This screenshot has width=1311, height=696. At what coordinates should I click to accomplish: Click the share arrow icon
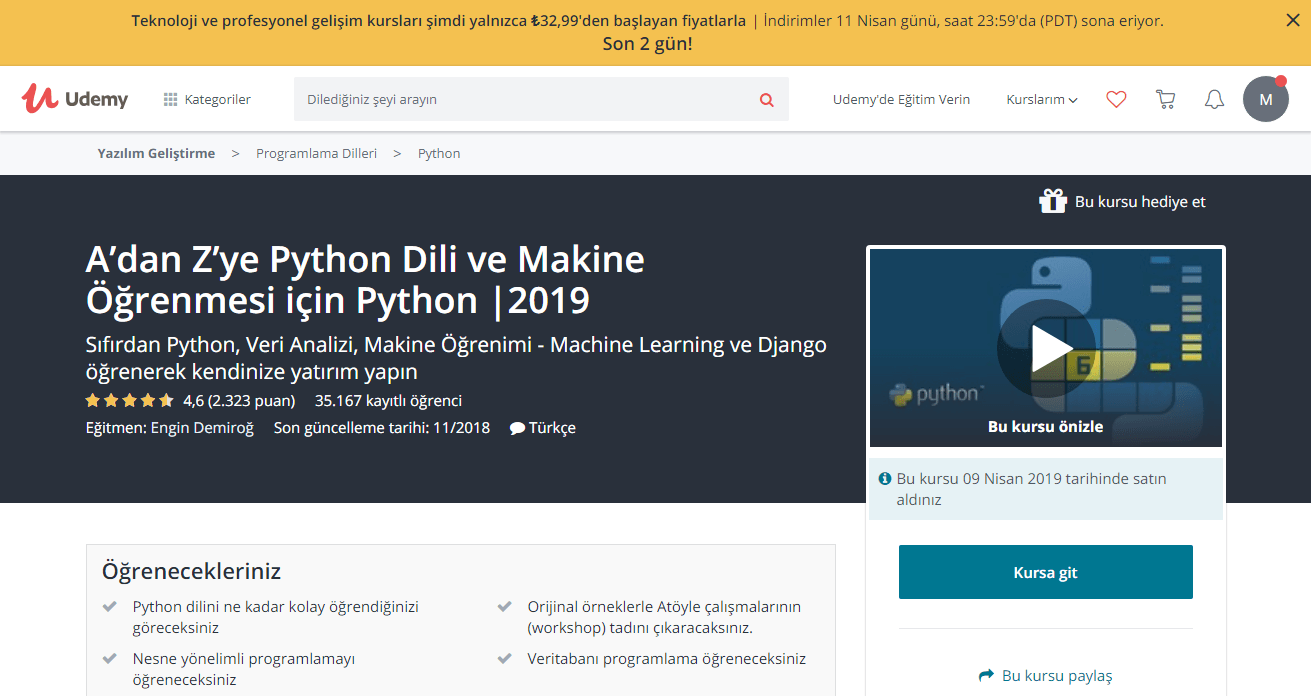[x=986, y=675]
